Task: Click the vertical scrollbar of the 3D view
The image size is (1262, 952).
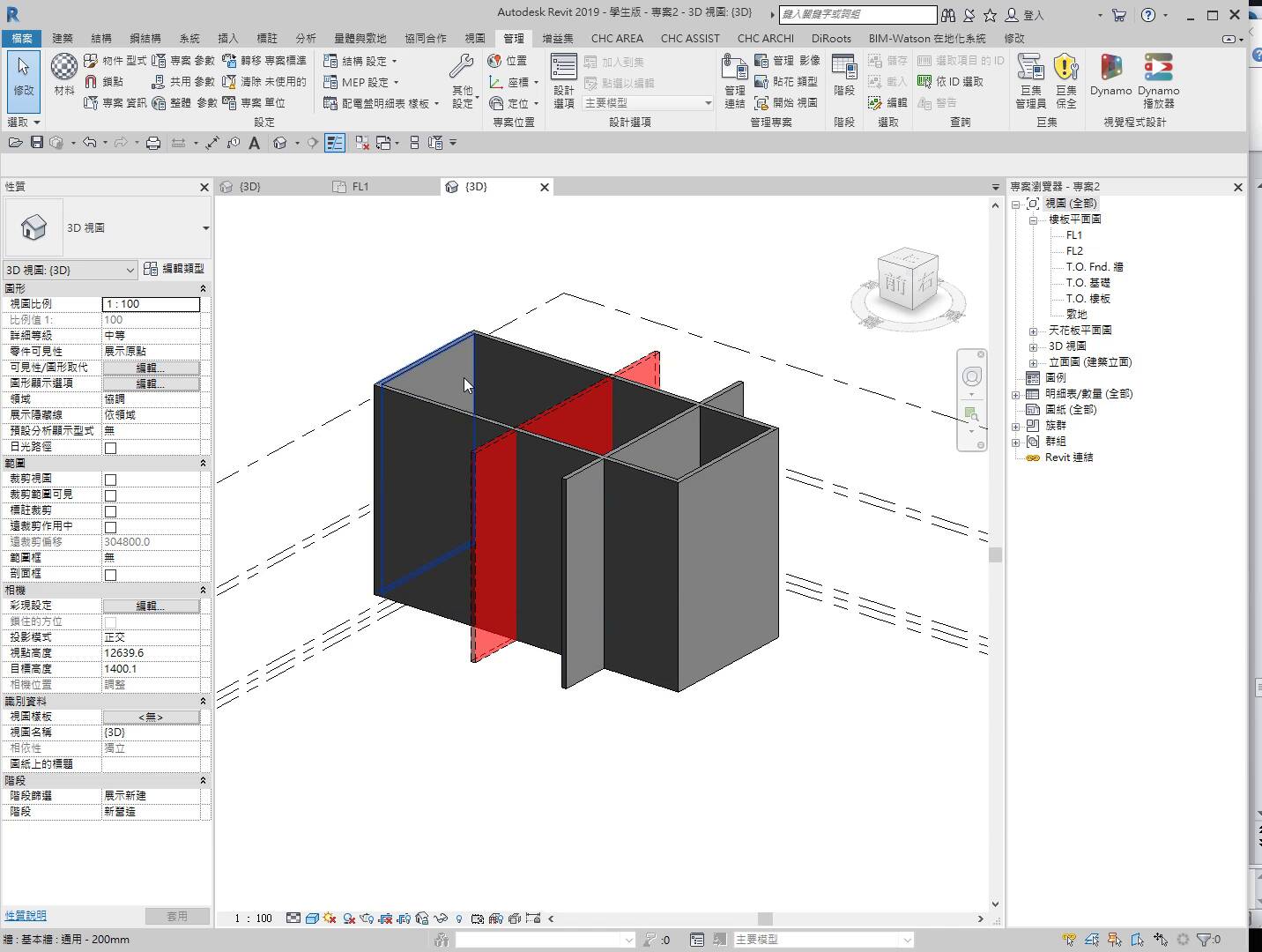Action: (995, 554)
